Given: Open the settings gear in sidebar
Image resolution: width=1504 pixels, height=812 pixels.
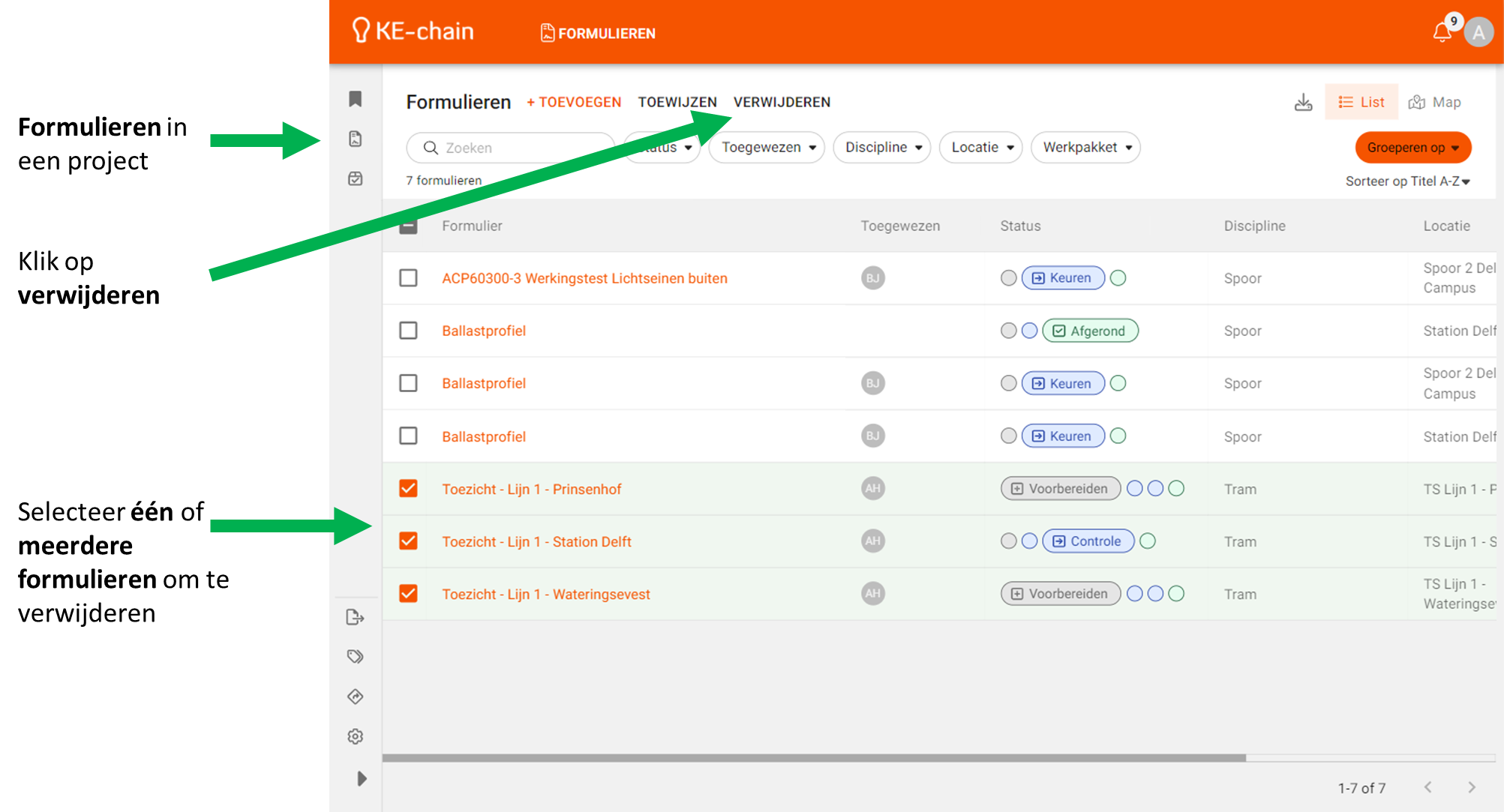Looking at the screenshot, I should 356,736.
